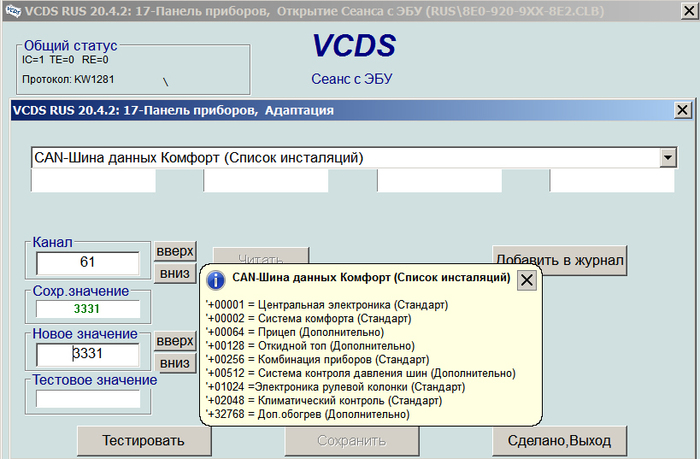Image resolution: width=700 pixels, height=459 pixels.
Task: Click the Добавить в журнал button
Action: pyautogui.click(x=559, y=260)
